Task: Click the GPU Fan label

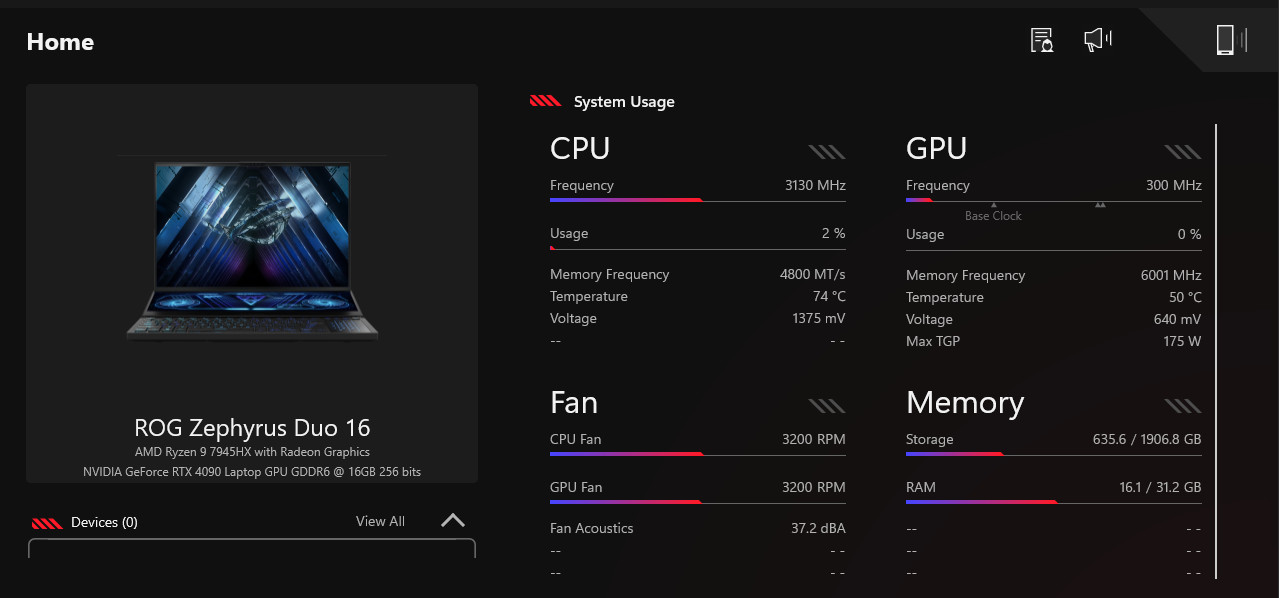Action: tap(576, 487)
